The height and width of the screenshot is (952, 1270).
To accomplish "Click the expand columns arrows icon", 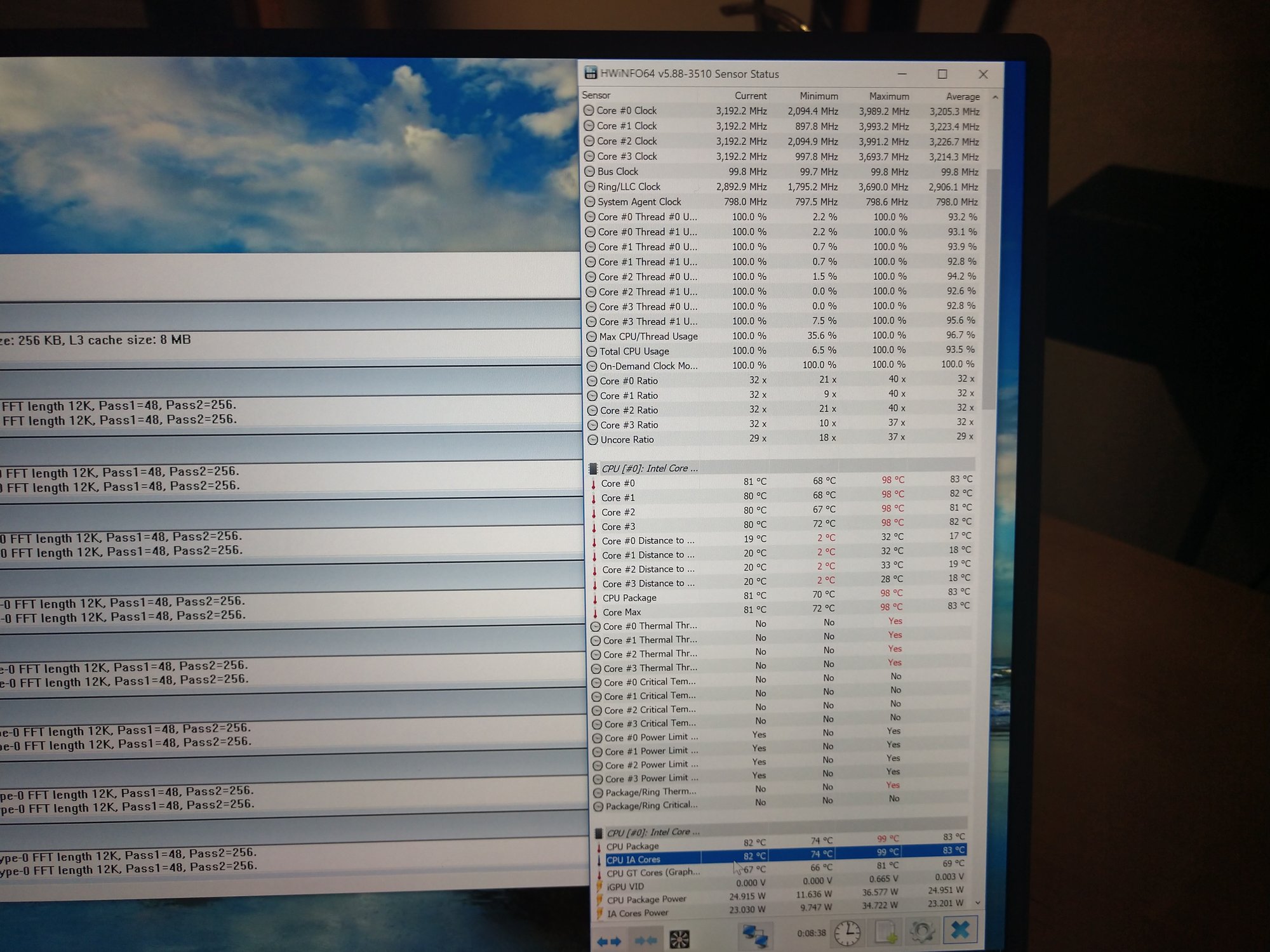I will point(608,941).
